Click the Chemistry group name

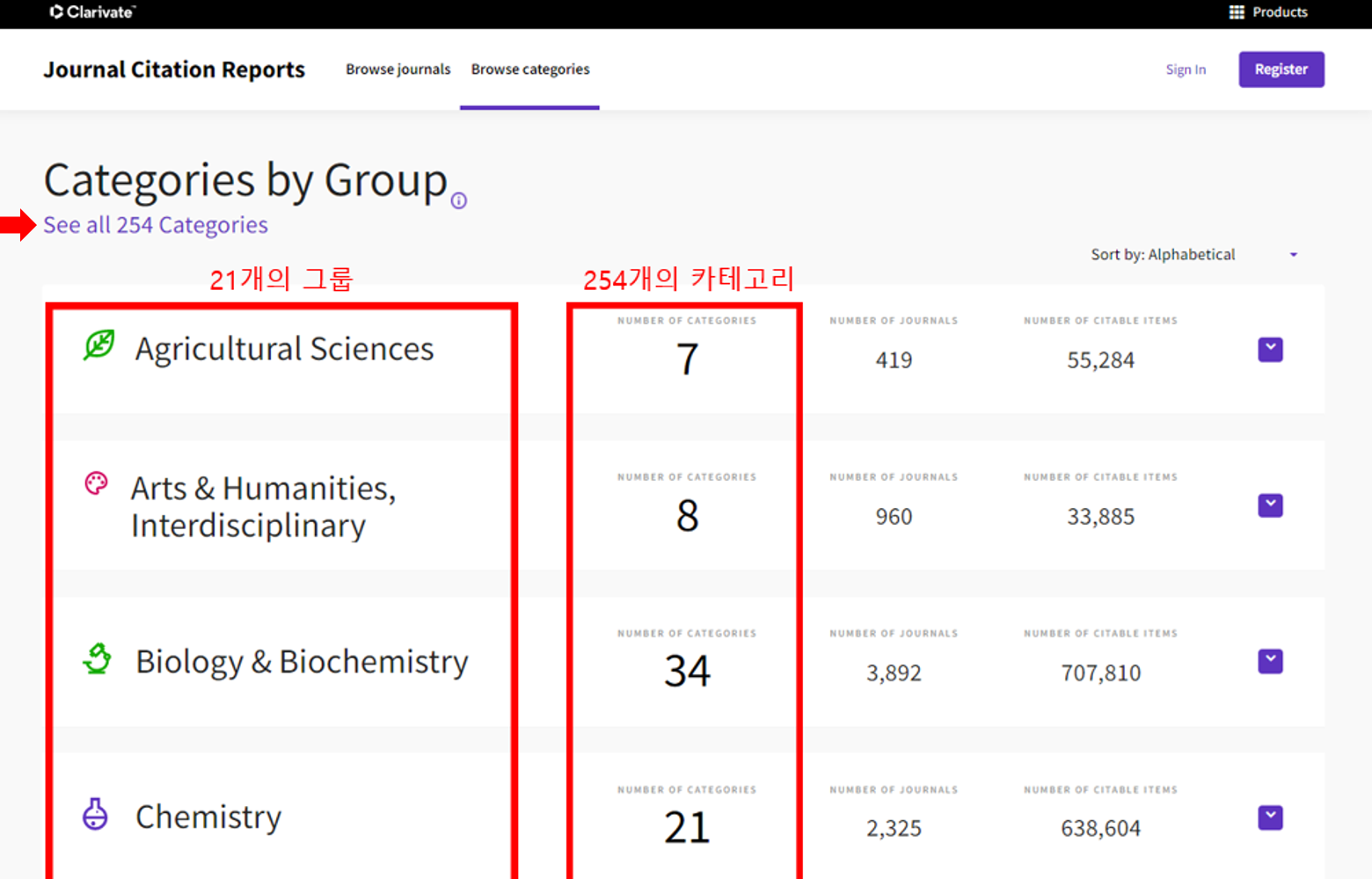(x=208, y=817)
